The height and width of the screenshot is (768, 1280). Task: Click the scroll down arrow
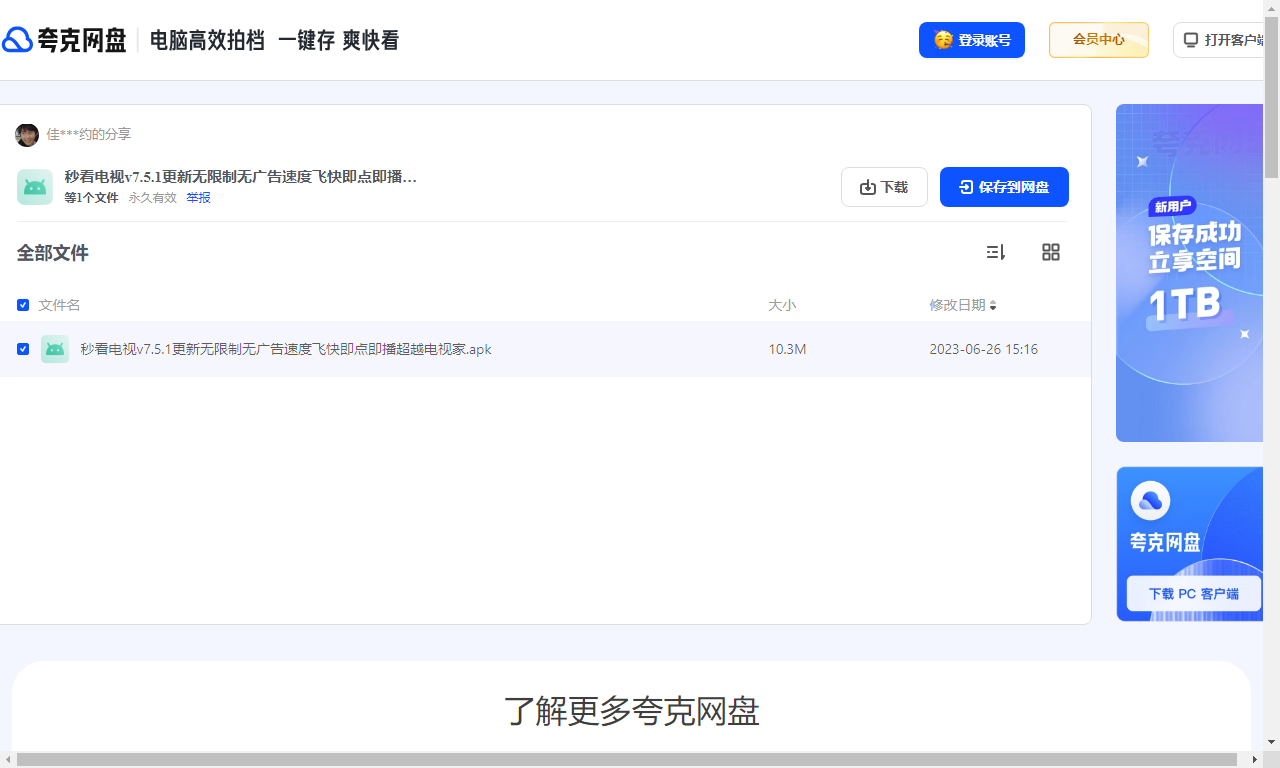point(1272,742)
